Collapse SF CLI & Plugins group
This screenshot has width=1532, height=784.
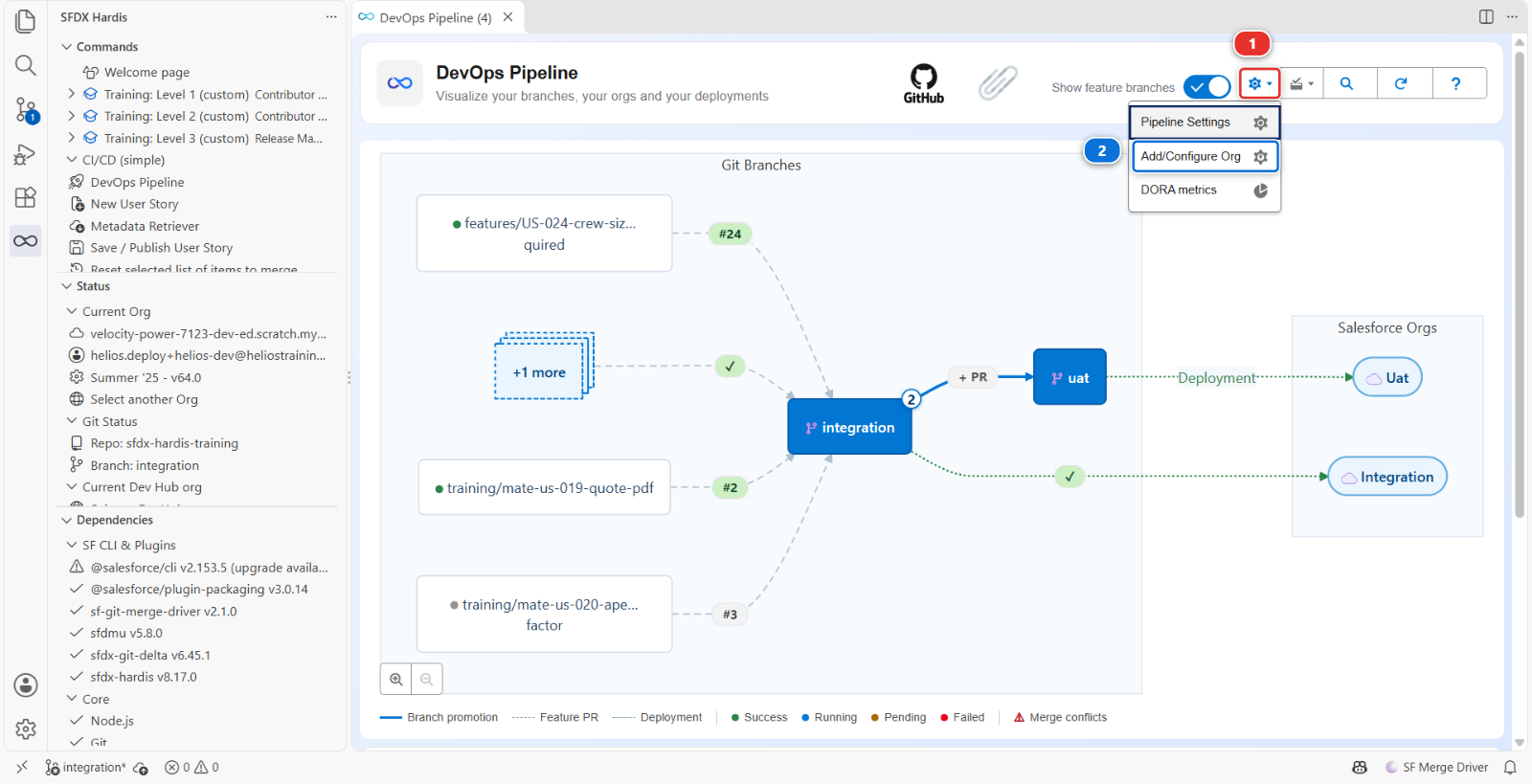72,545
